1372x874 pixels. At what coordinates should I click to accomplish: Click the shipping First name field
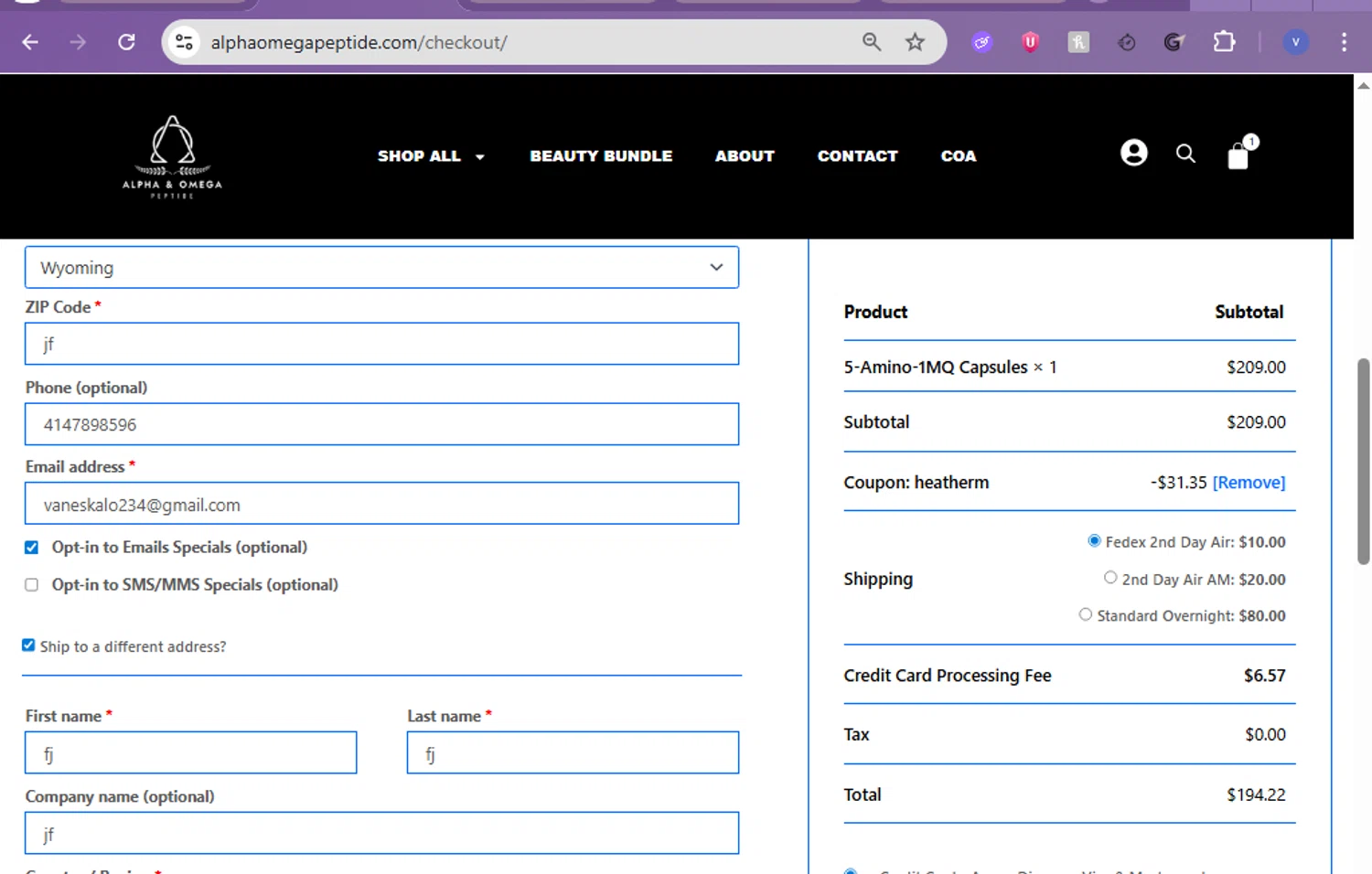(x=190, y=752)
